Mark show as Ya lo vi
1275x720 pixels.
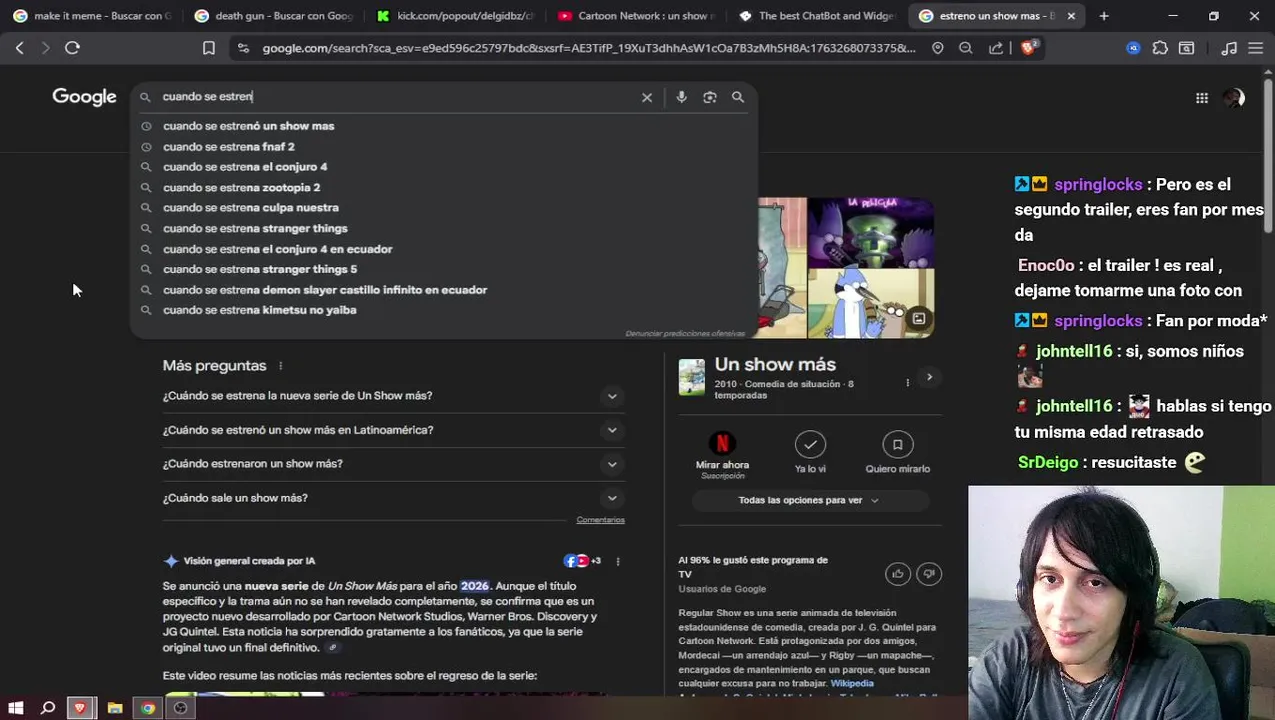coord(810,444)
